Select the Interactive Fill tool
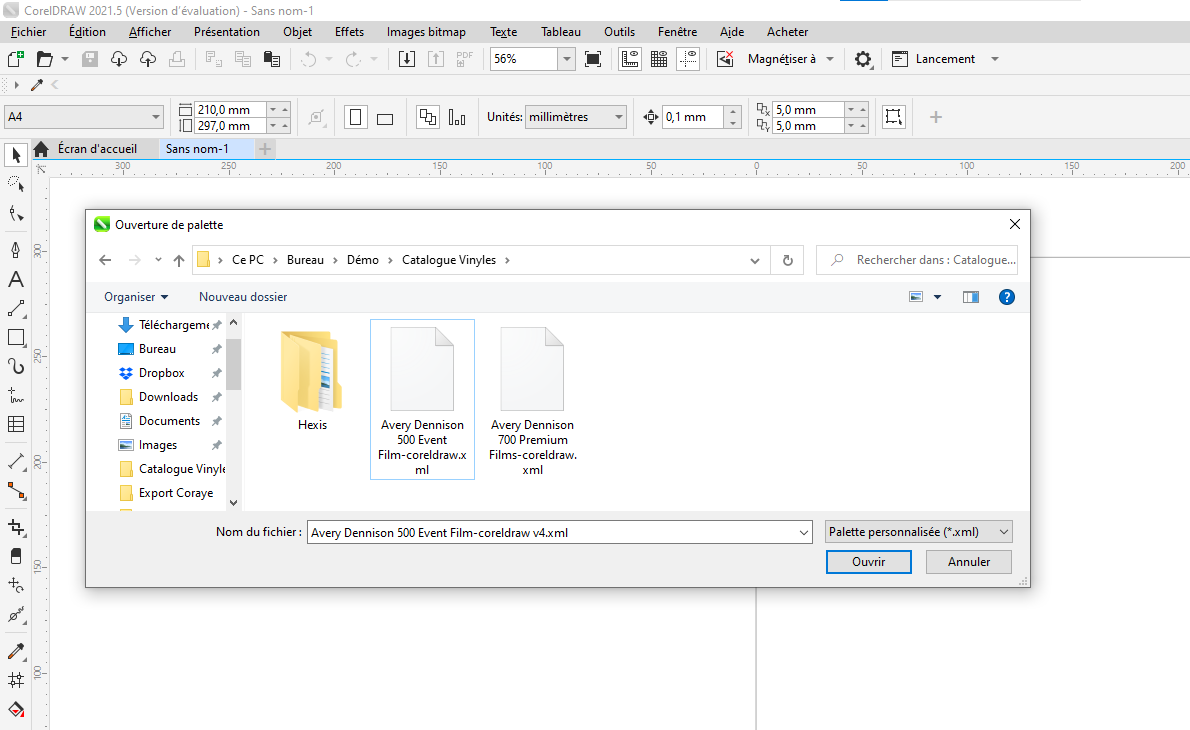This screenshot has width=1190, height=730. pos(16,710)
